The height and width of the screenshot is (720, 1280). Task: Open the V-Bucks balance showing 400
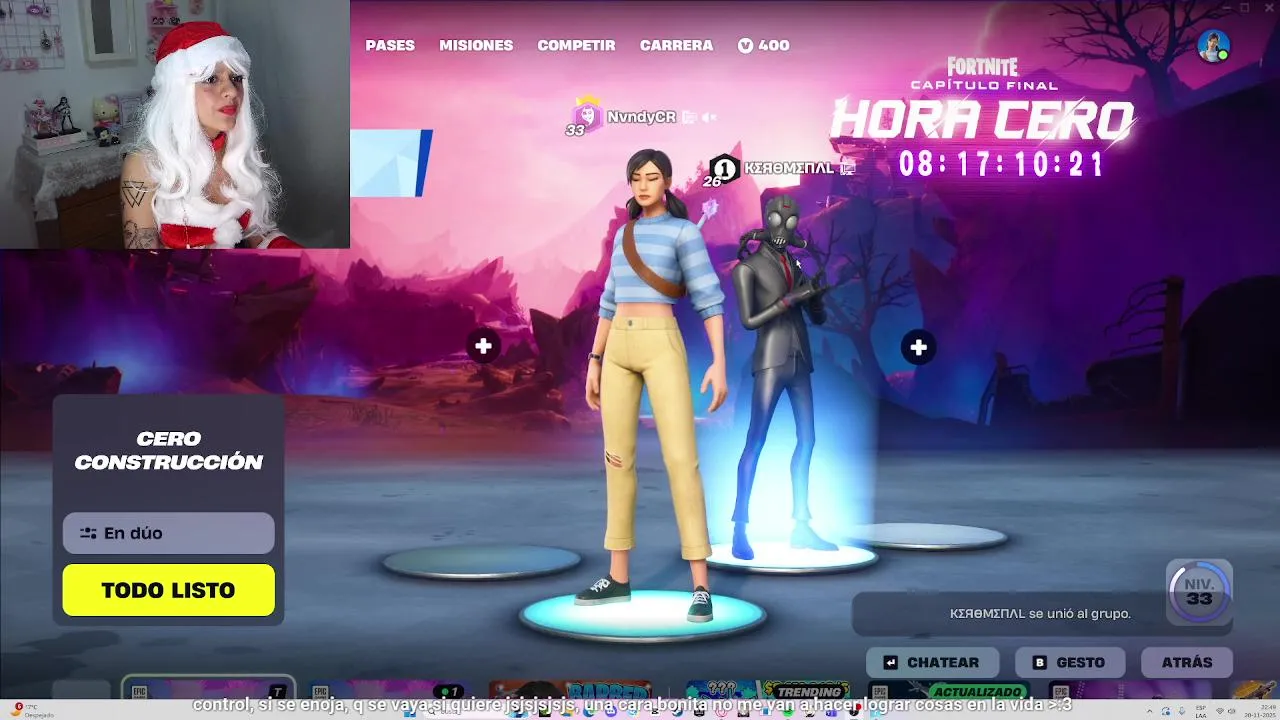pyautogui.click(x=763, y=45)
